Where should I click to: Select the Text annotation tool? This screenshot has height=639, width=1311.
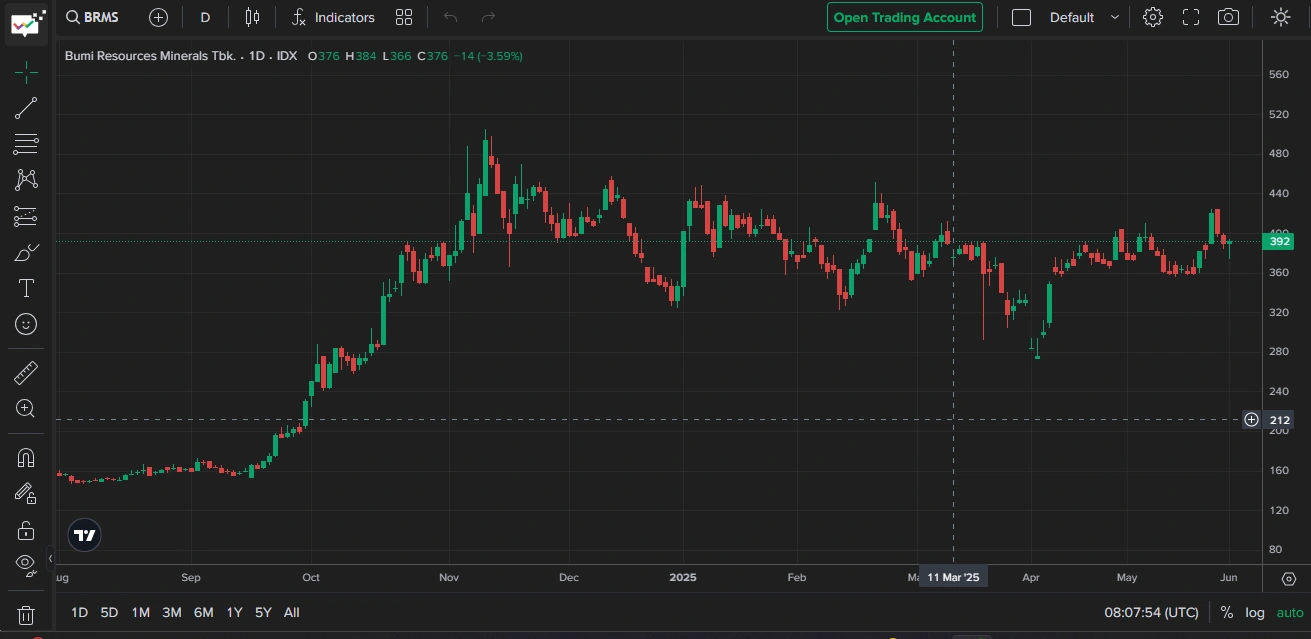tap(26, 289)
